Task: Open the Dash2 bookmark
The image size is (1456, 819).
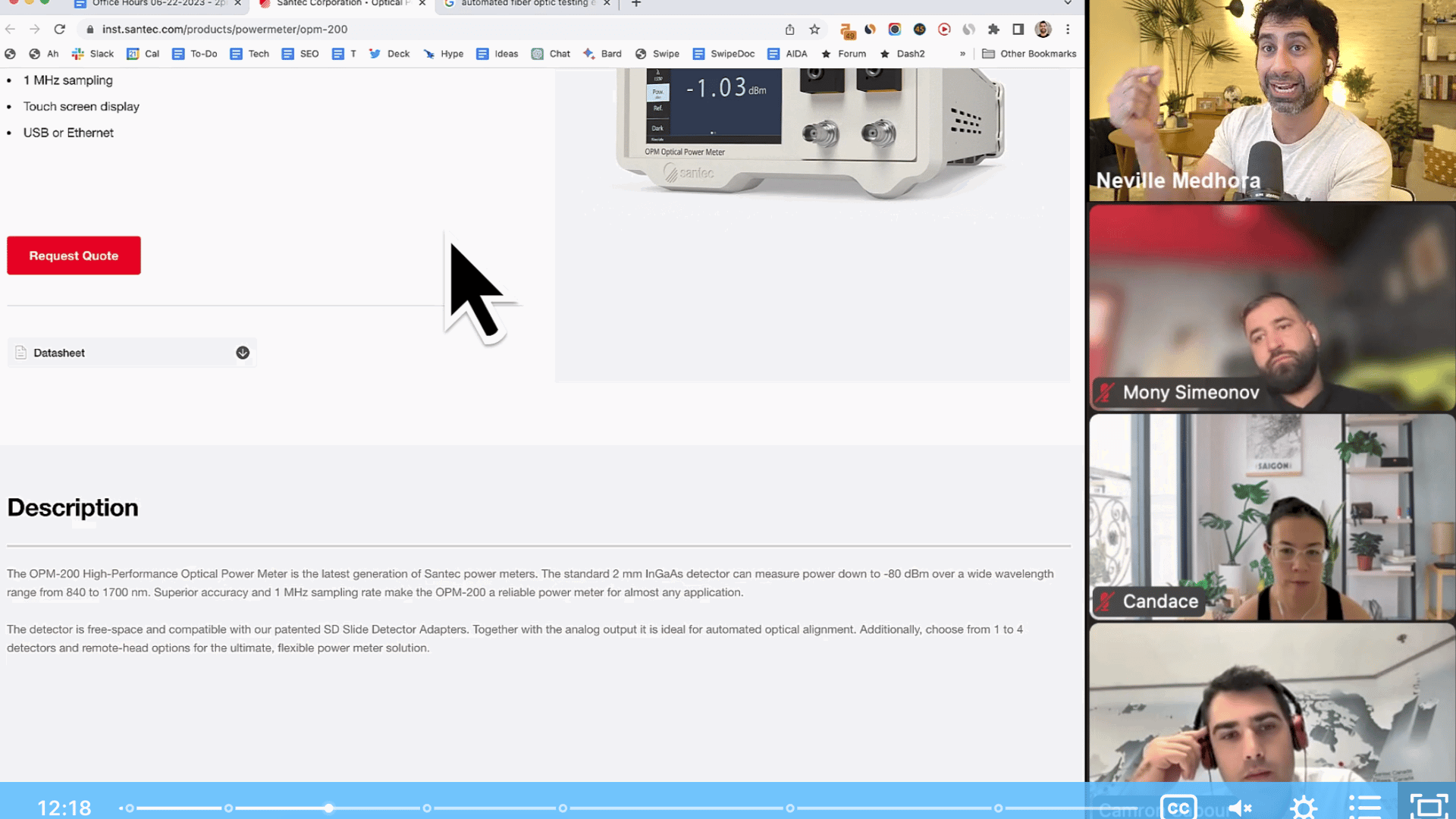Action: (902, 54)
